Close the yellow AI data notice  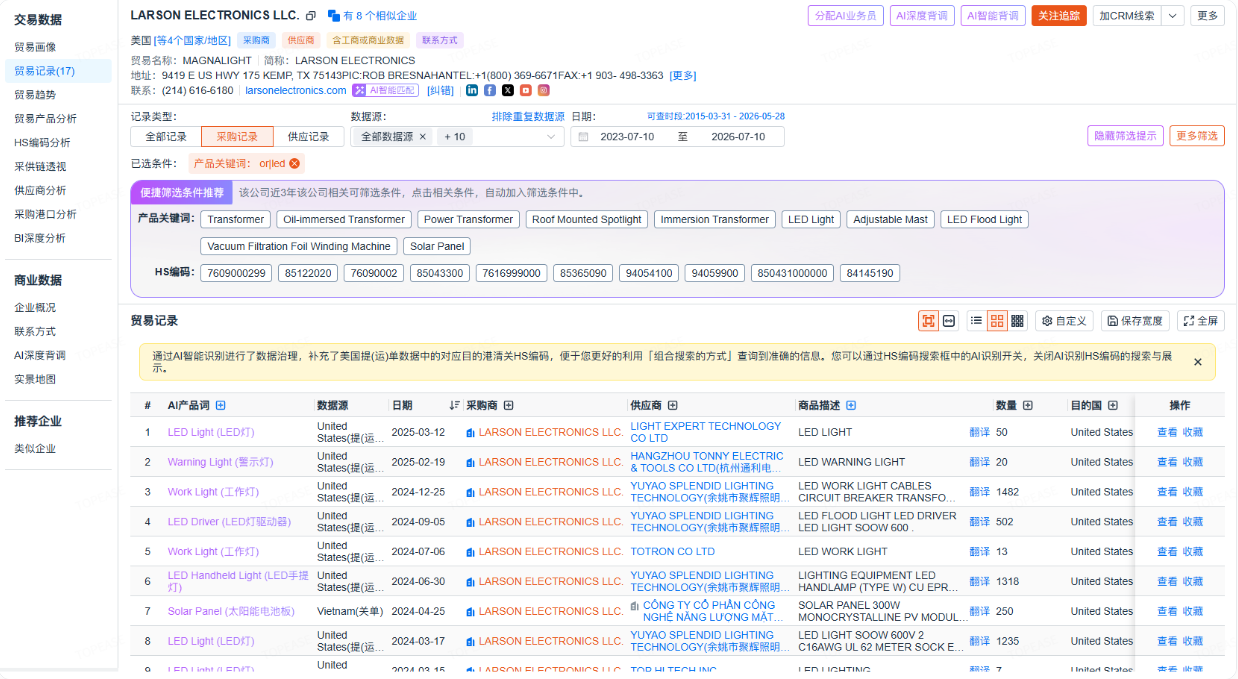click(1198, 362)
